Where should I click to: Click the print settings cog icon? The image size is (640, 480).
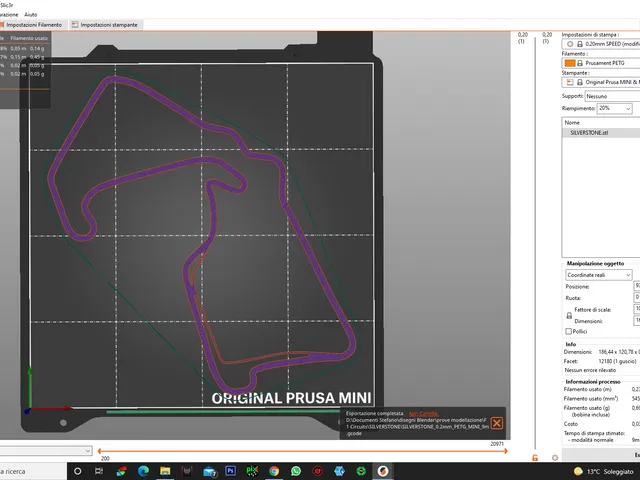click(570, 44)
